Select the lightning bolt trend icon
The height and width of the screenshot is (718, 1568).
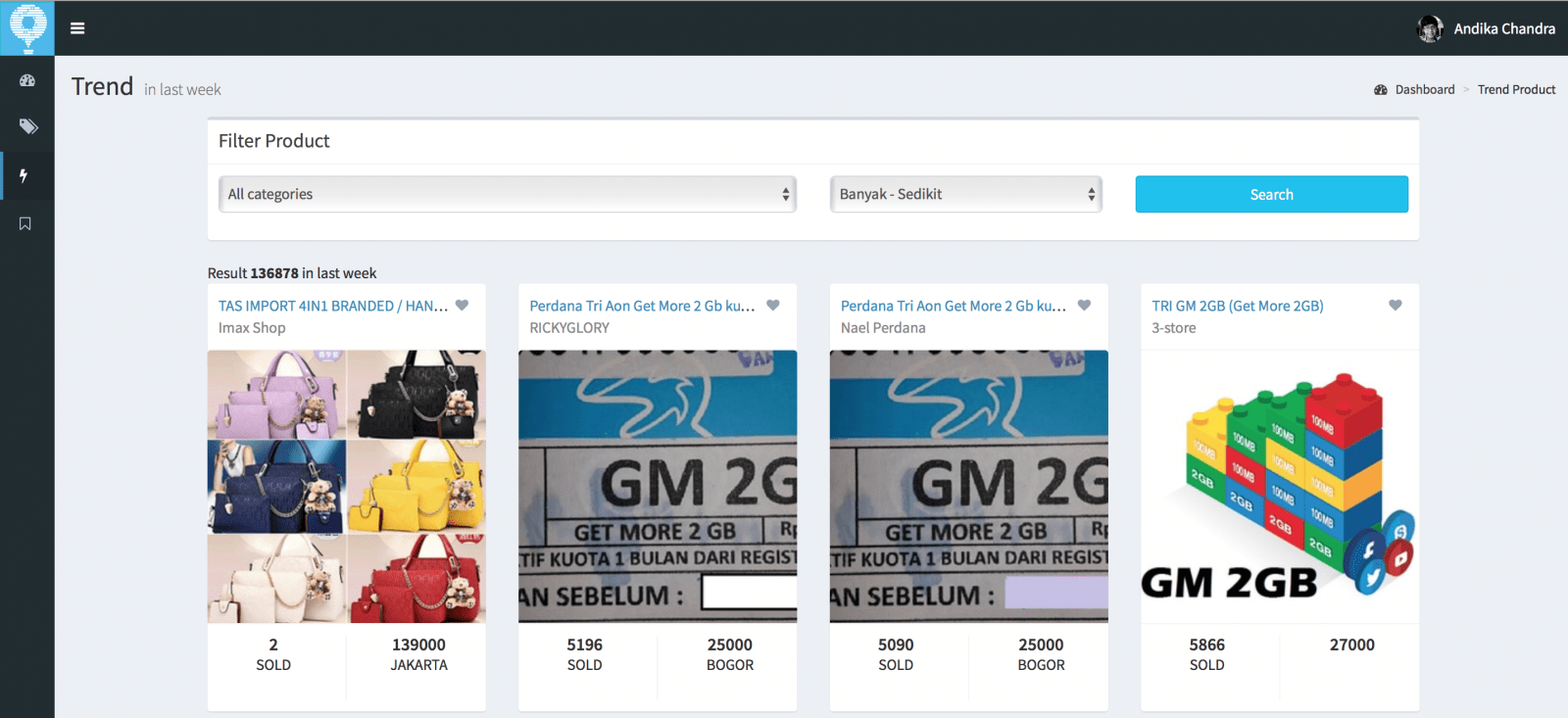click(x=24, y=175)
